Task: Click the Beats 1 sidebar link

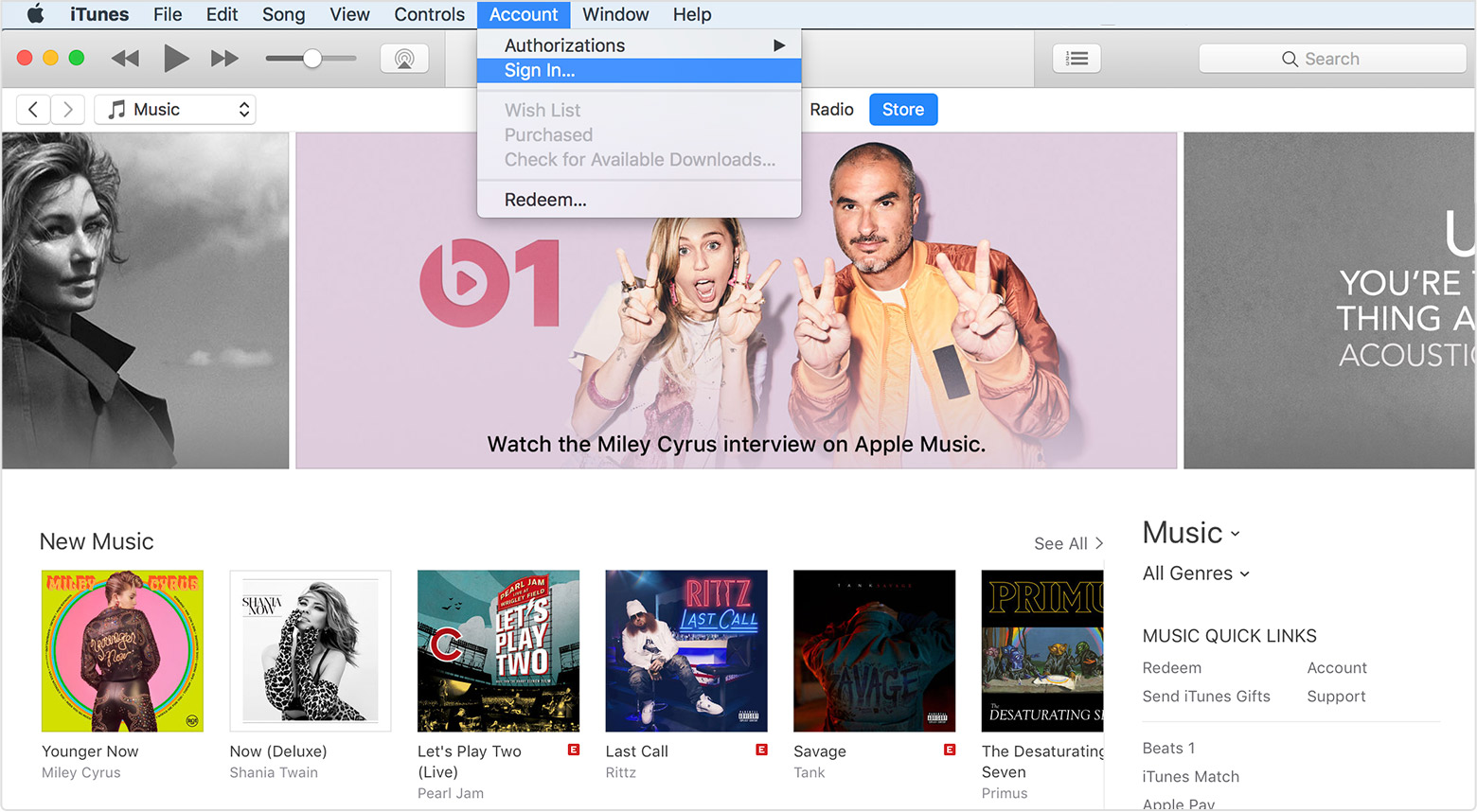Action: point(1168,749)
